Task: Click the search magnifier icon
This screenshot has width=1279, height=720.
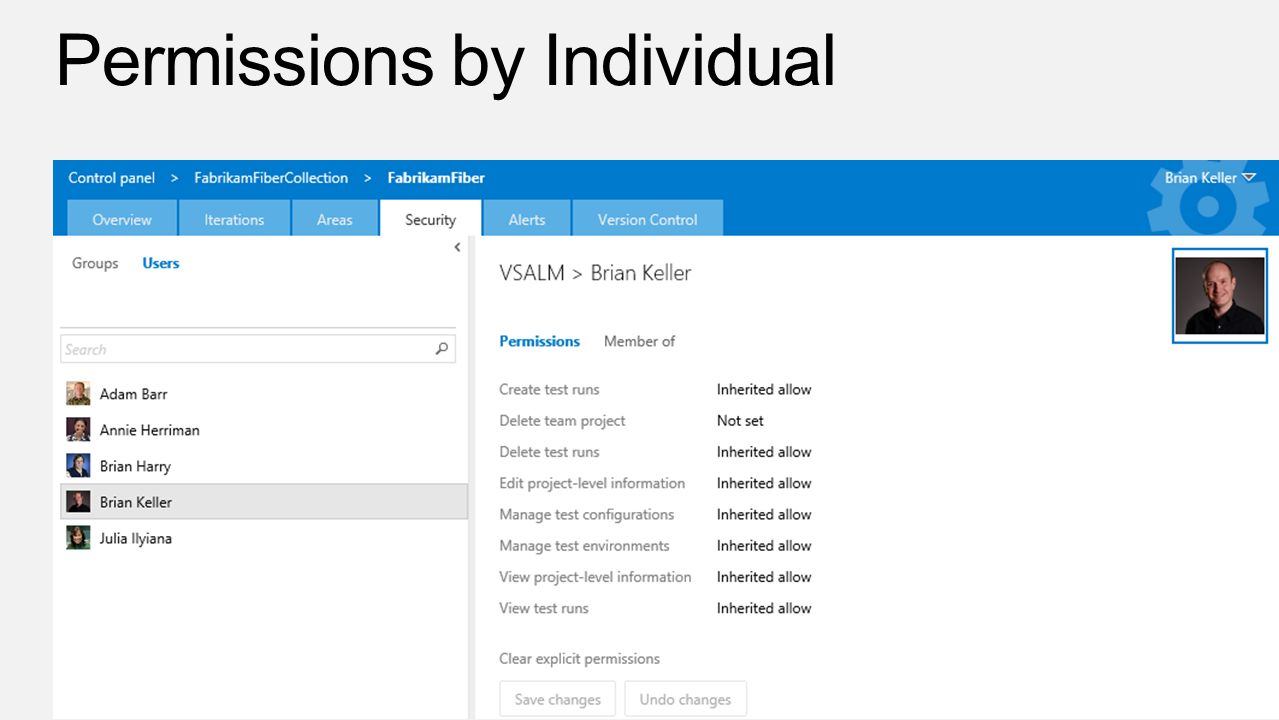Action: click(442, 349)
